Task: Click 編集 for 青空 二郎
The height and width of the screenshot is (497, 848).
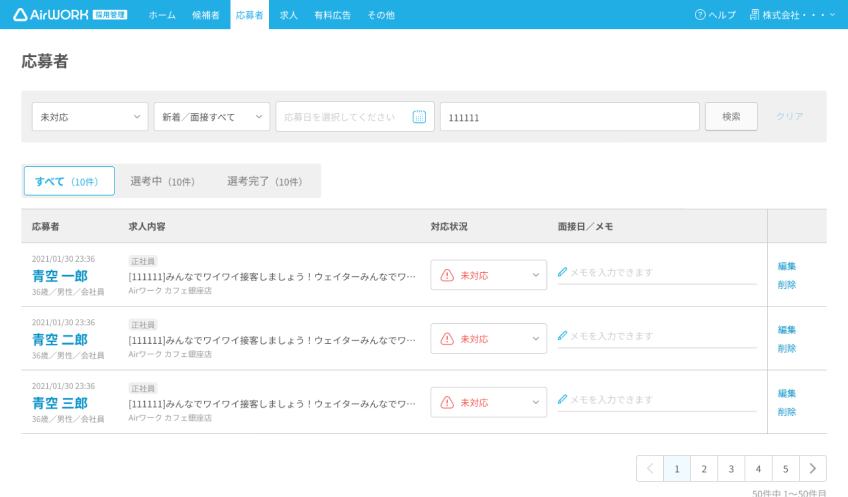Action: coord(787,330)
